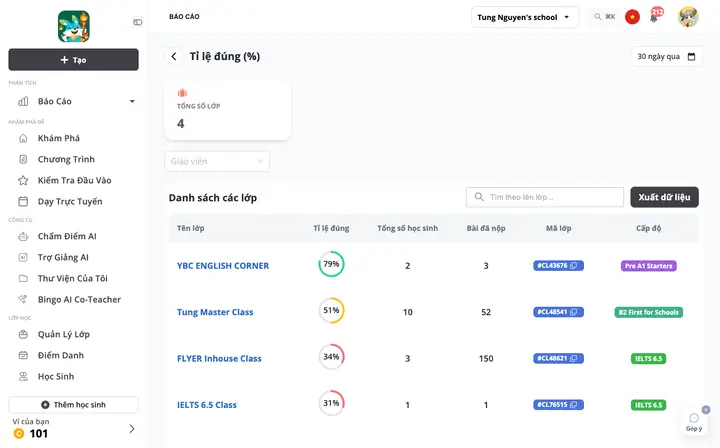
Task: Click the Khám Phá home icon
Action: click(23, 138)
